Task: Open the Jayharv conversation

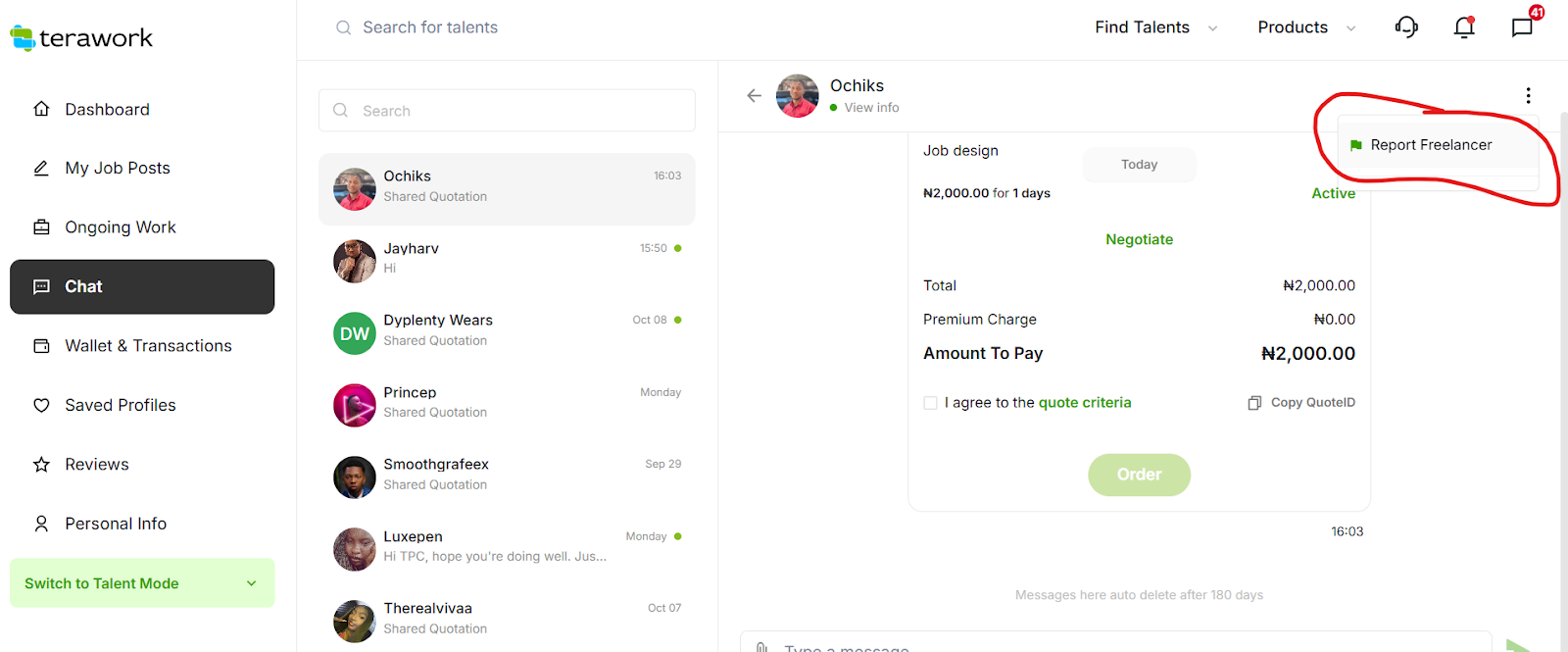Action: (507, 260)
